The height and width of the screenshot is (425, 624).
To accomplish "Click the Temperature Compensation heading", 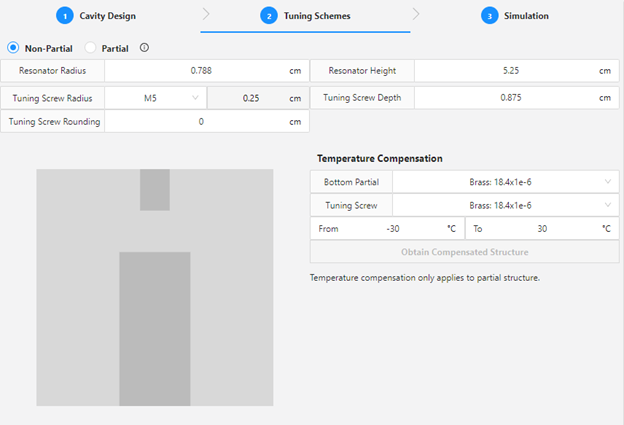I will tap(380, 158).
